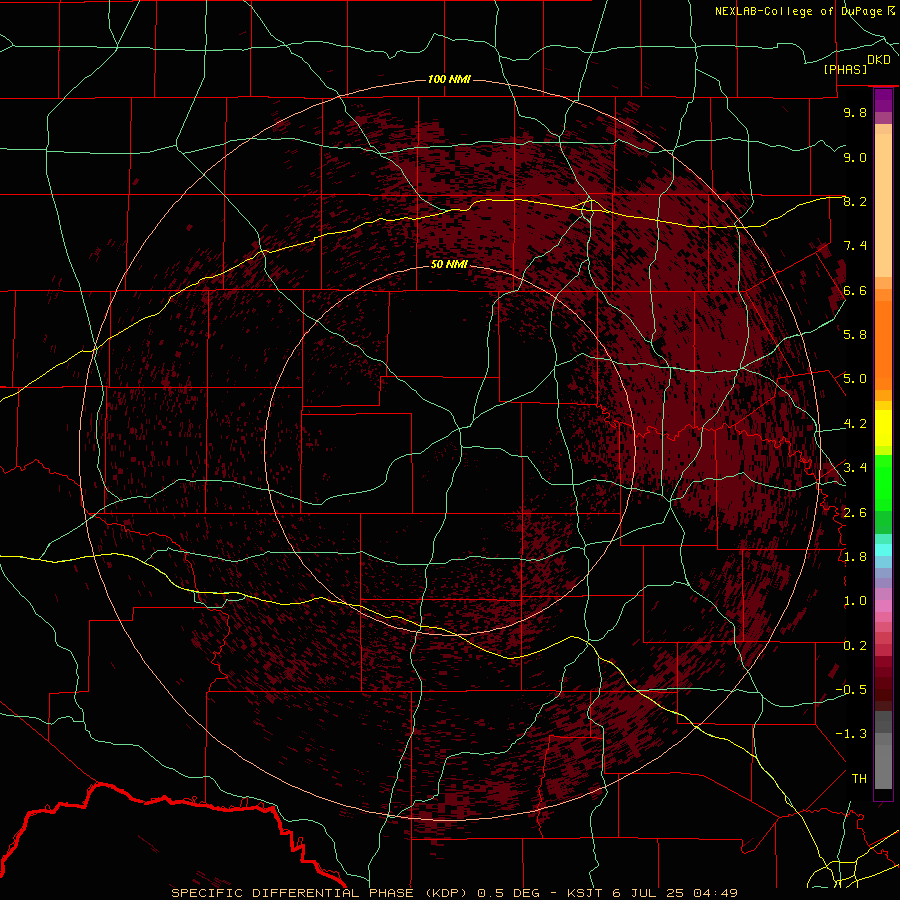Image resolution: width=900 pixels, height=900 pixels.
Task: Select the 1.8 scale value
Action: [855, 557]
